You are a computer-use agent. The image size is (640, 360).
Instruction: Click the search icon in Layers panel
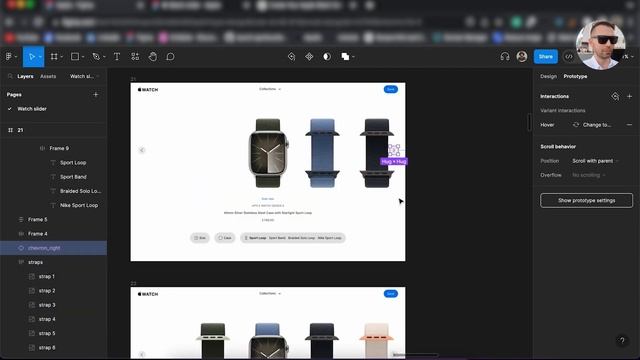(x=10, y=76)
